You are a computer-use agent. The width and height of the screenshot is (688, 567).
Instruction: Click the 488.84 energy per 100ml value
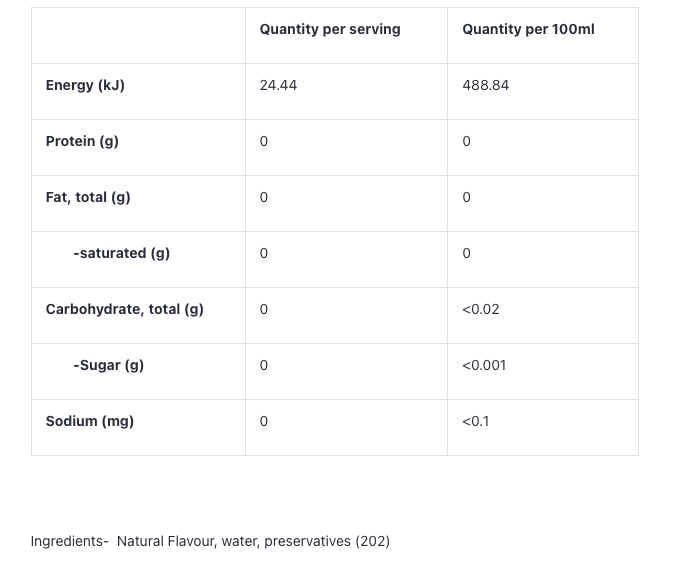[485, 85]
